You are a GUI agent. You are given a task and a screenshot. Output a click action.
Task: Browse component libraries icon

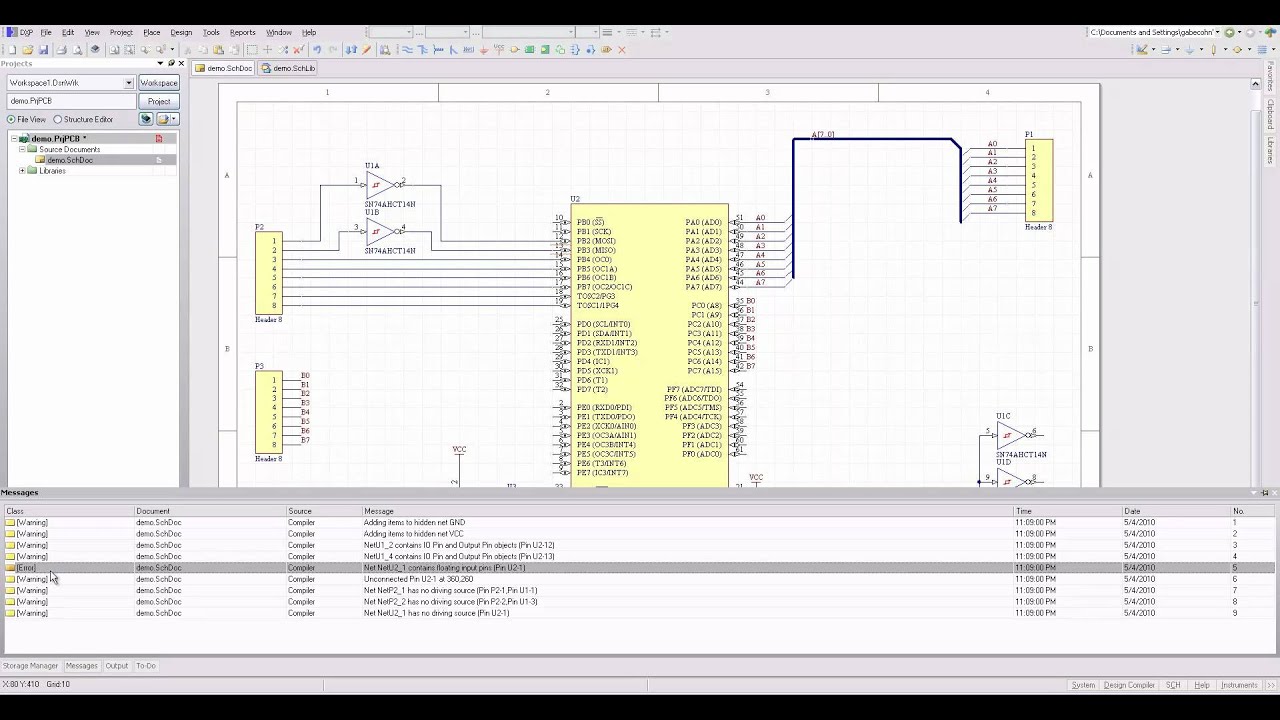[384, 49]
